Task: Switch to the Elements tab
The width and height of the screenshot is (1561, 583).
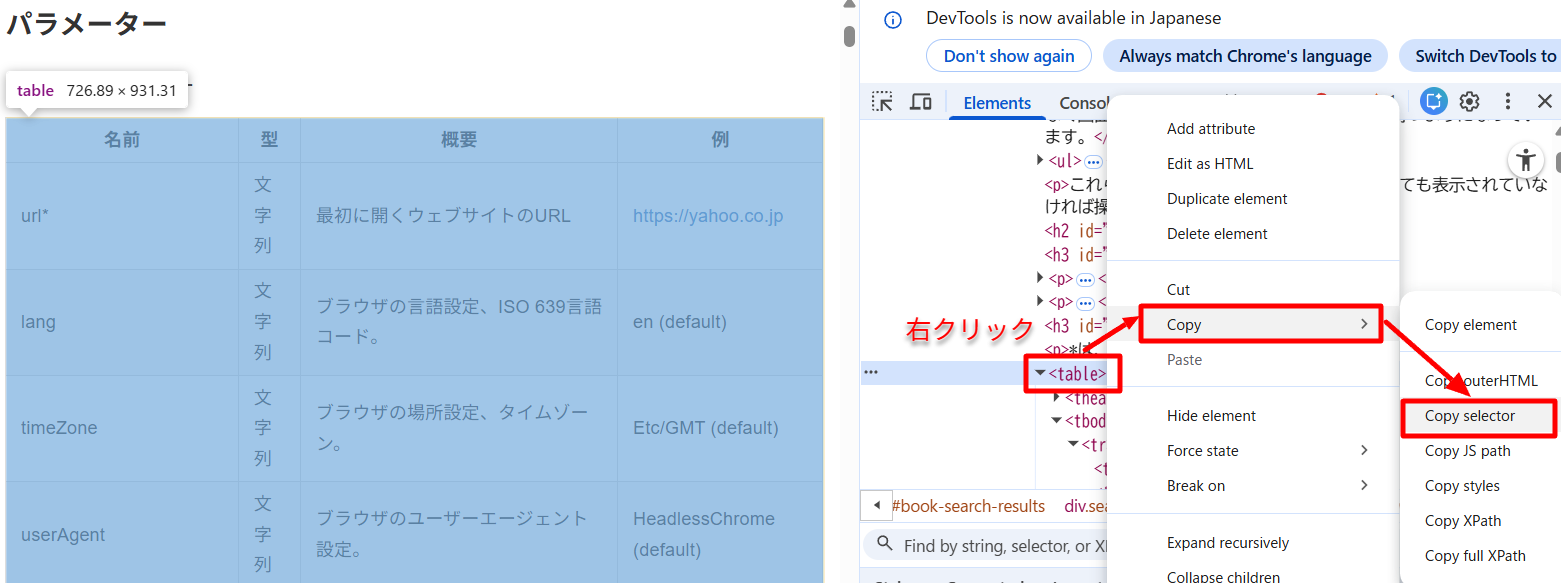Action: (996, 103)
